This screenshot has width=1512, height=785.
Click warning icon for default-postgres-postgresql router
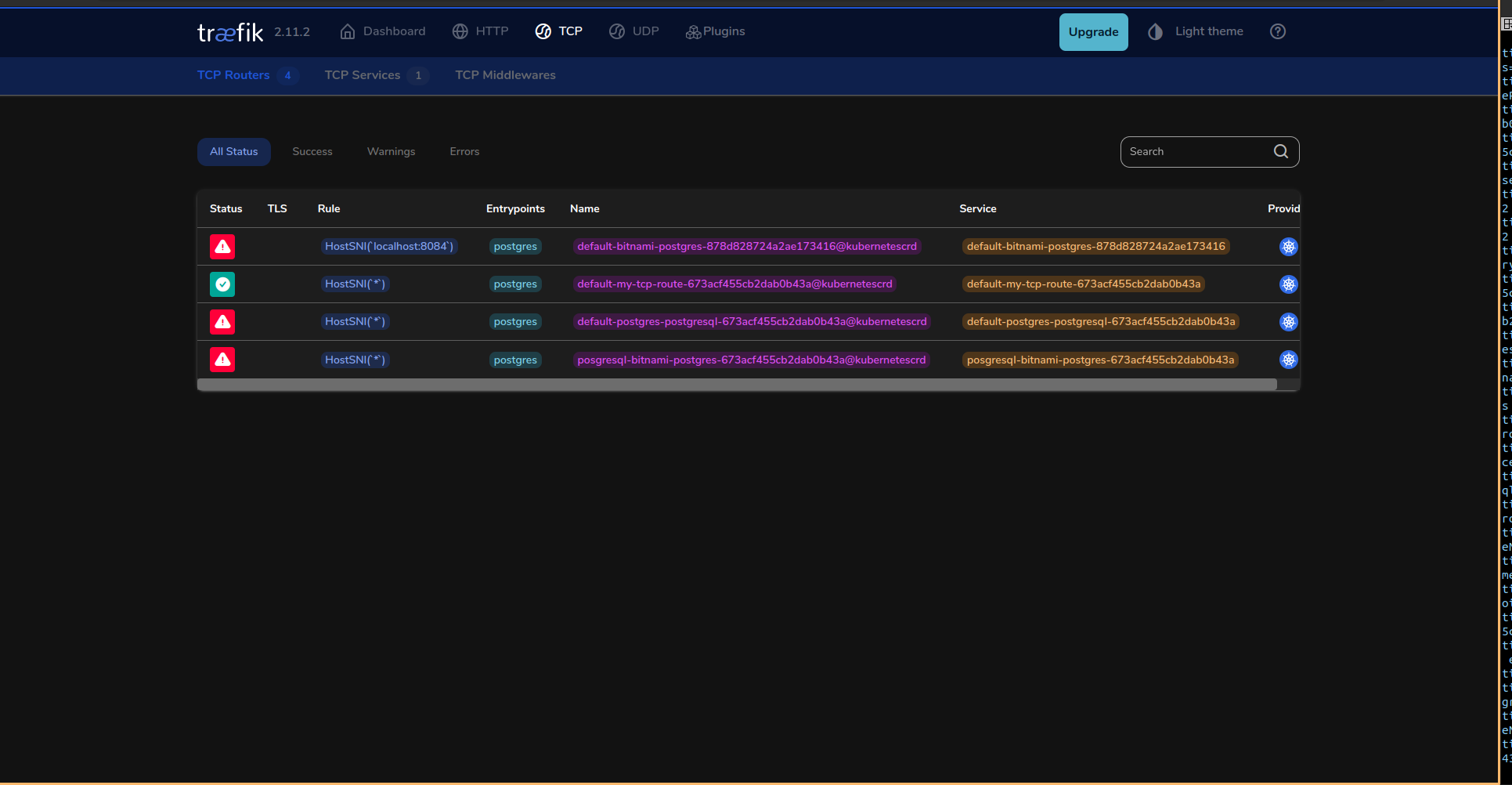[x=222, y=322]
